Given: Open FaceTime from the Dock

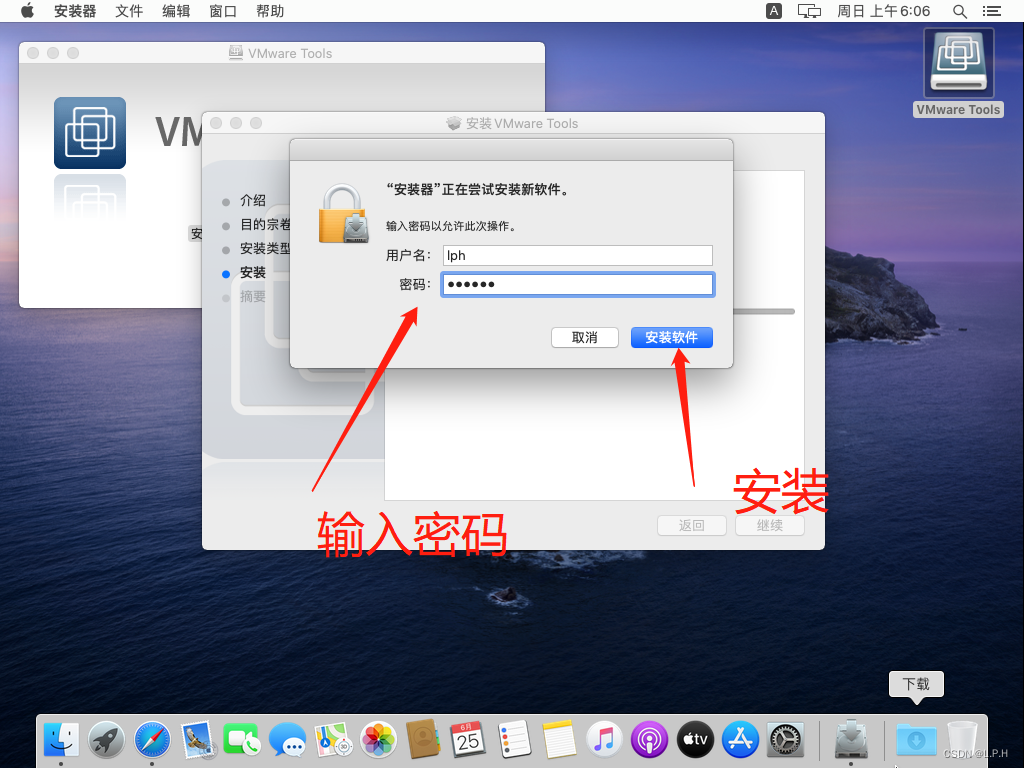Looking at the screenshot, I should click(242, 739).
